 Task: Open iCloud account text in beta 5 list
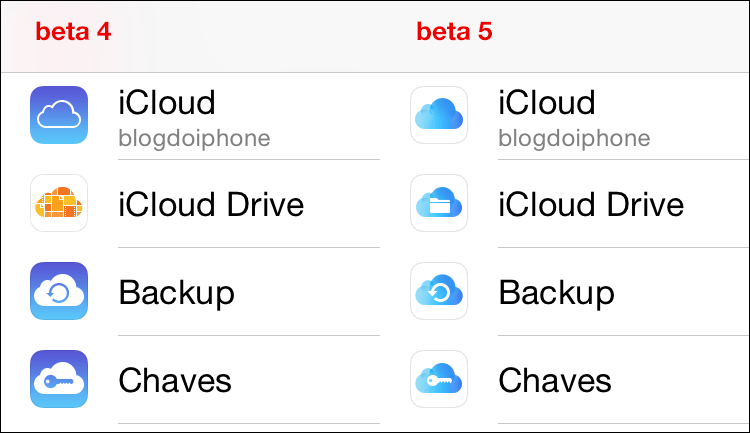click(547, 102)
